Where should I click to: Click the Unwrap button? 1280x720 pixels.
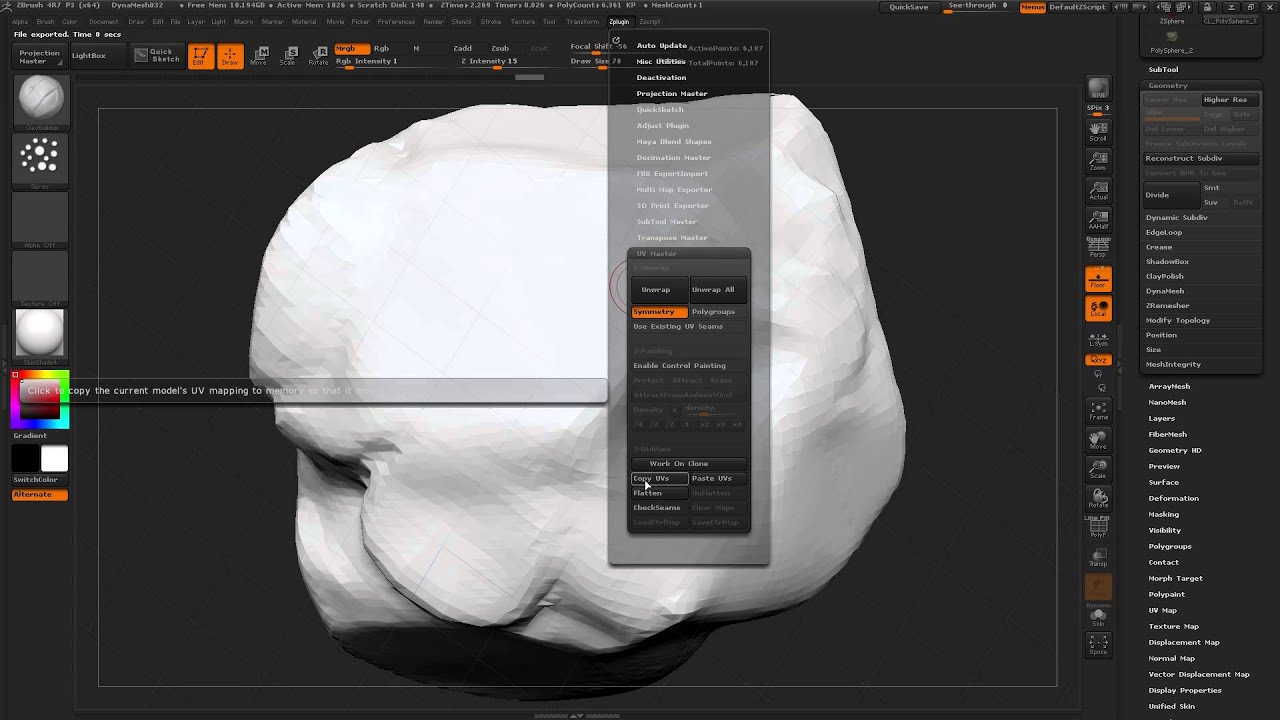658,290
